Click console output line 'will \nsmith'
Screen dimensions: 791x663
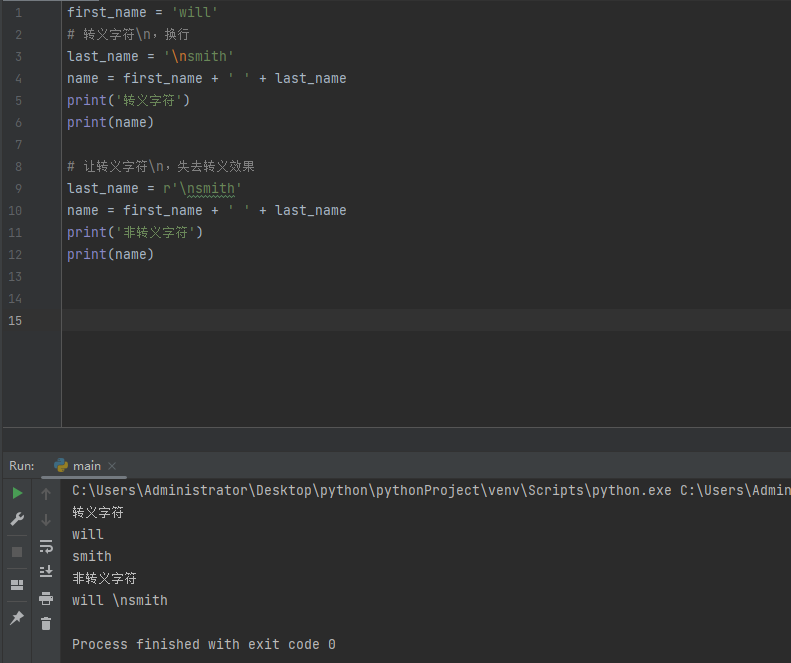[x=120, y=600]
